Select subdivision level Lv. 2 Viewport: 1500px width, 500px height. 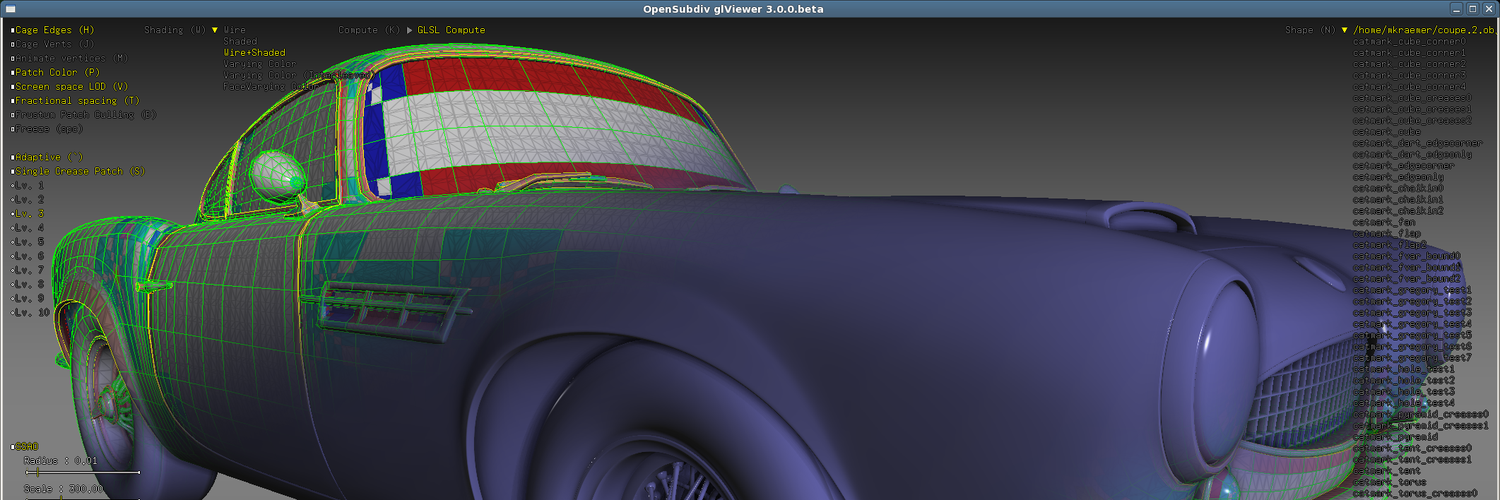coord(29,199)
